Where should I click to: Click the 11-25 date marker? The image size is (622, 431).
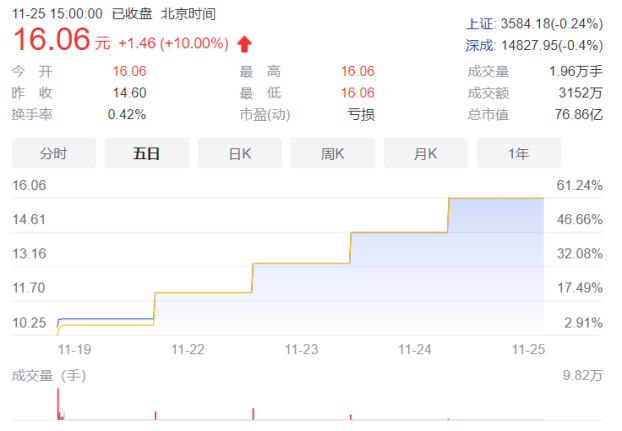point(528,349)
